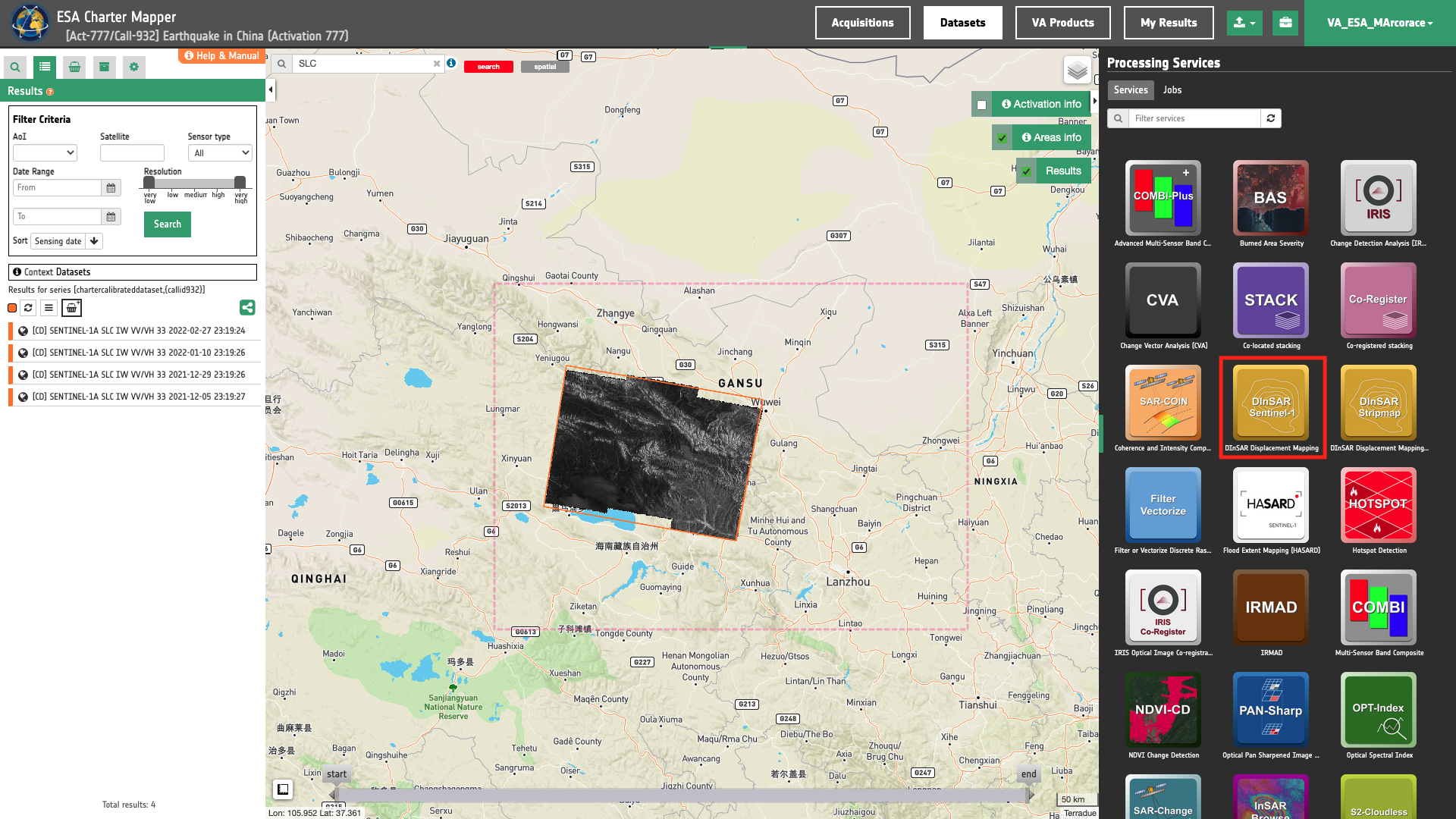This screenshot has height=819, width=1456.
Task: Open the map layers switcher
Action: point(1077,71)
